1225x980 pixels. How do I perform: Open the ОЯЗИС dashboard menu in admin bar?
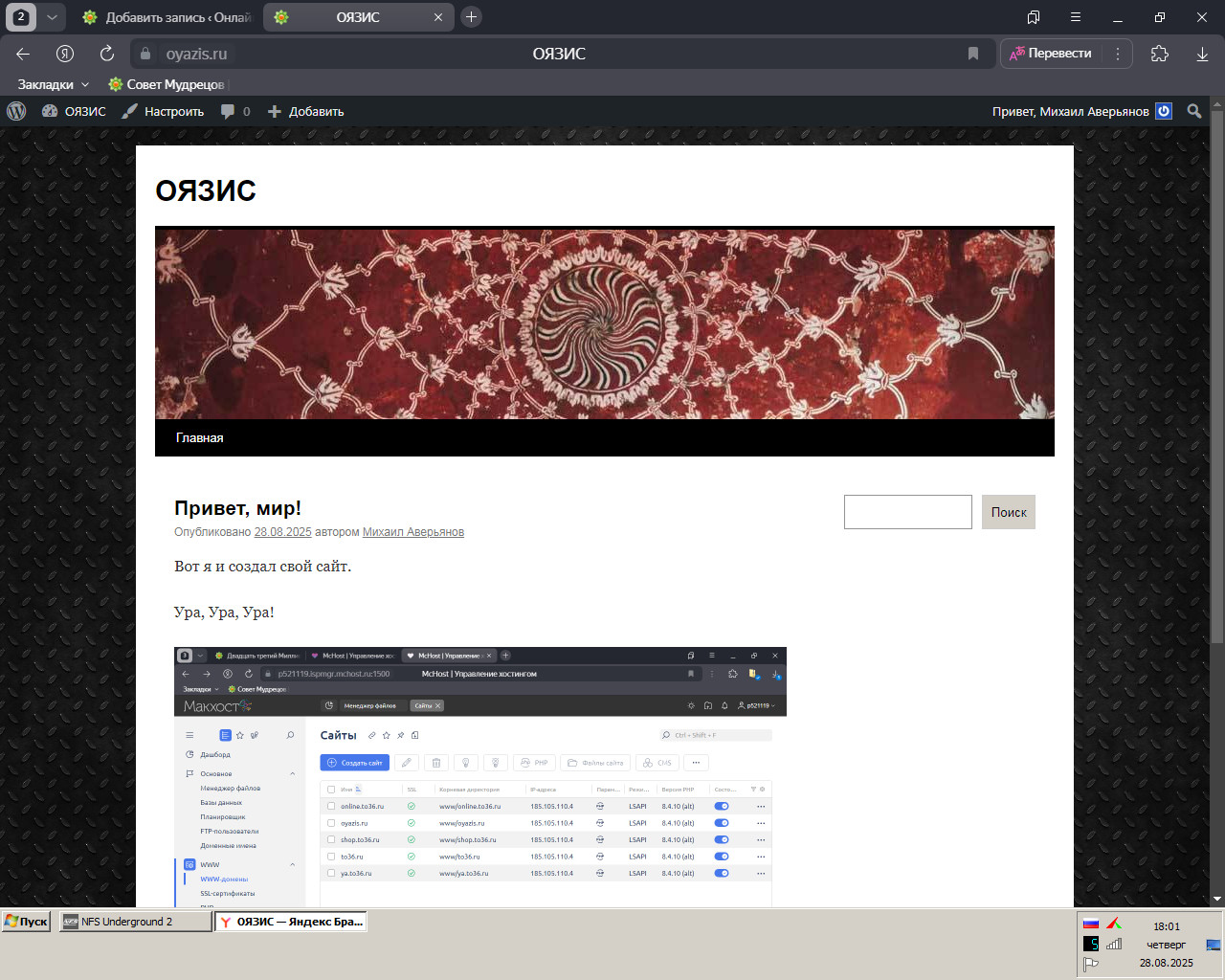(74, 111)
